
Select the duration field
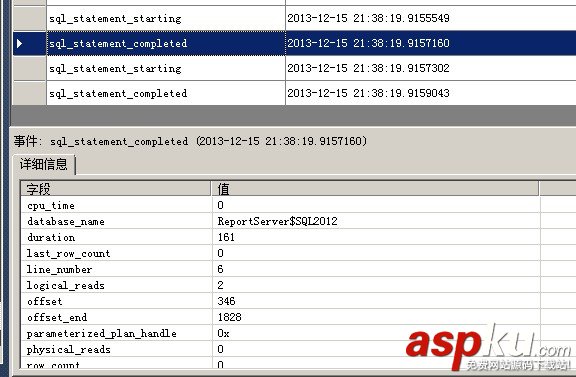pos(51,237)
